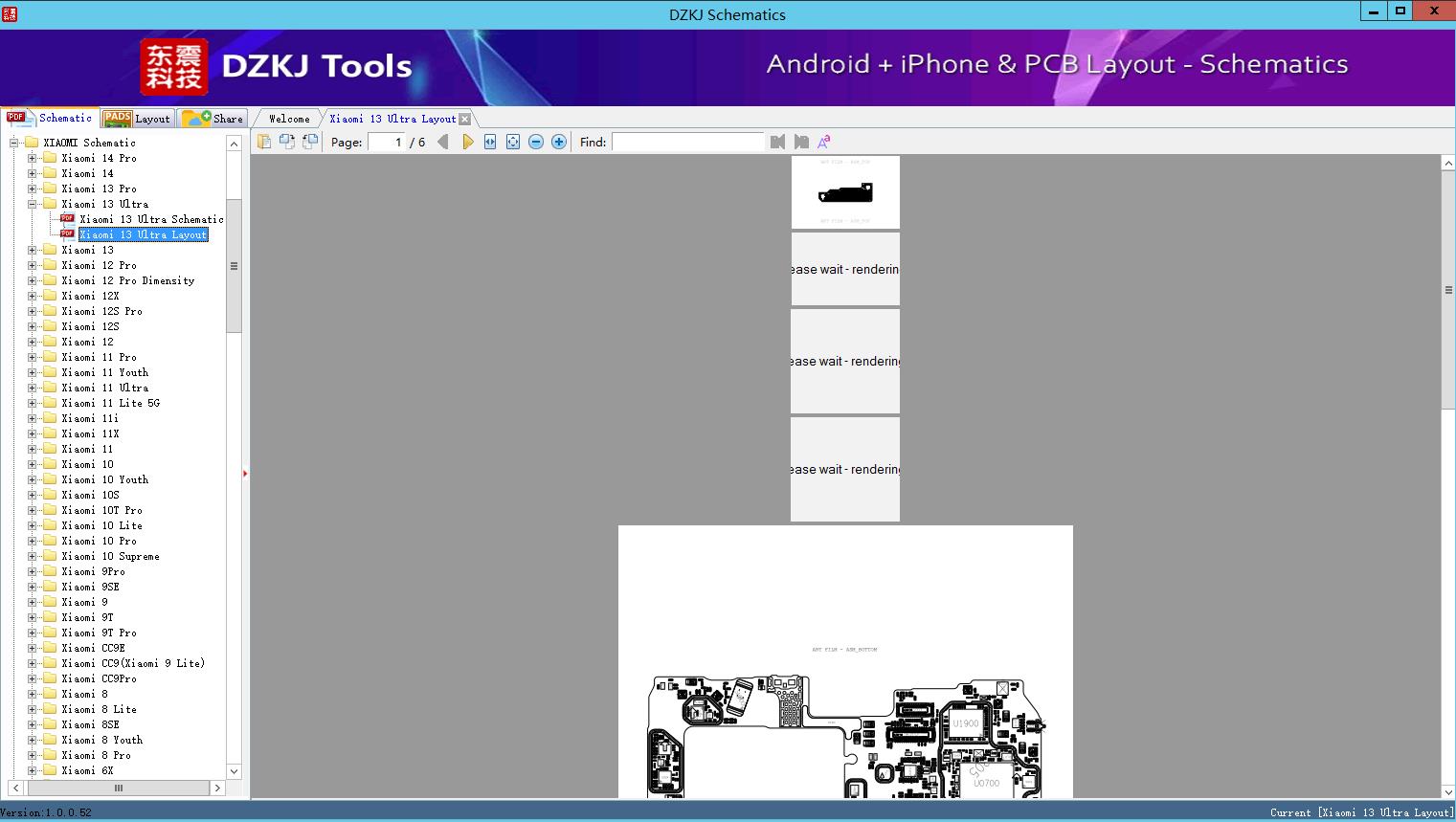Collapse the left panel with red arrow
Screen dimensions: 1456x822
pos(245,473)
